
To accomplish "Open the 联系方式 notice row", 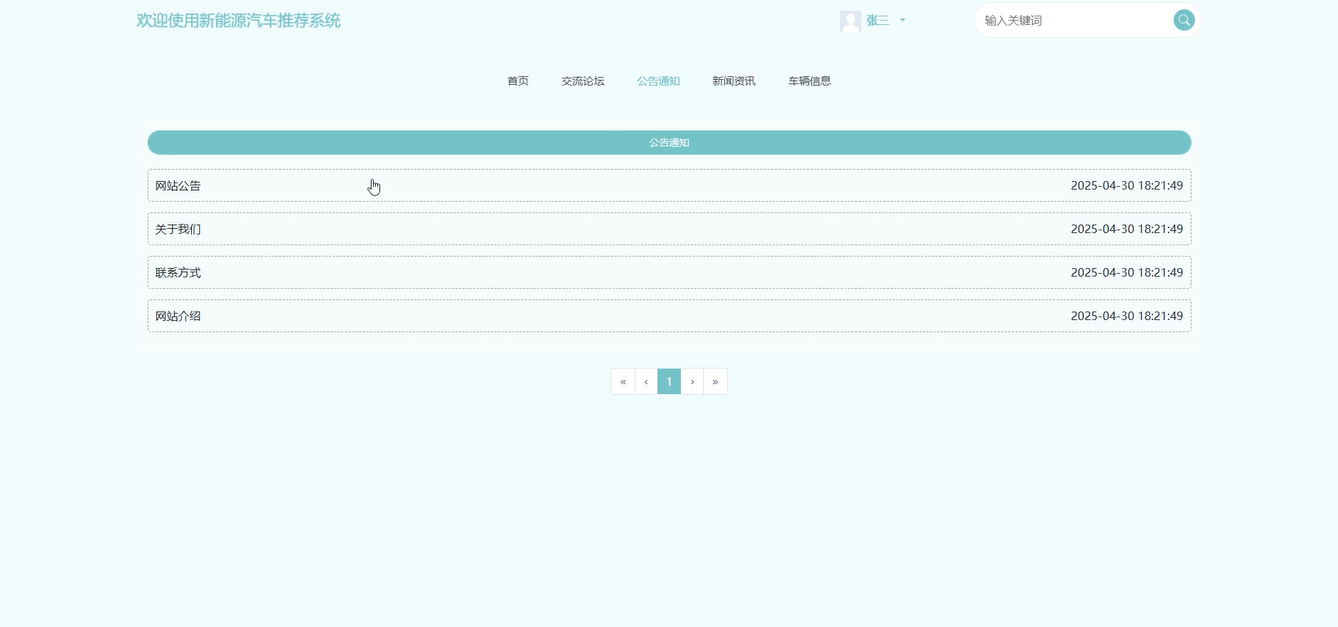I will click(669, 272).
